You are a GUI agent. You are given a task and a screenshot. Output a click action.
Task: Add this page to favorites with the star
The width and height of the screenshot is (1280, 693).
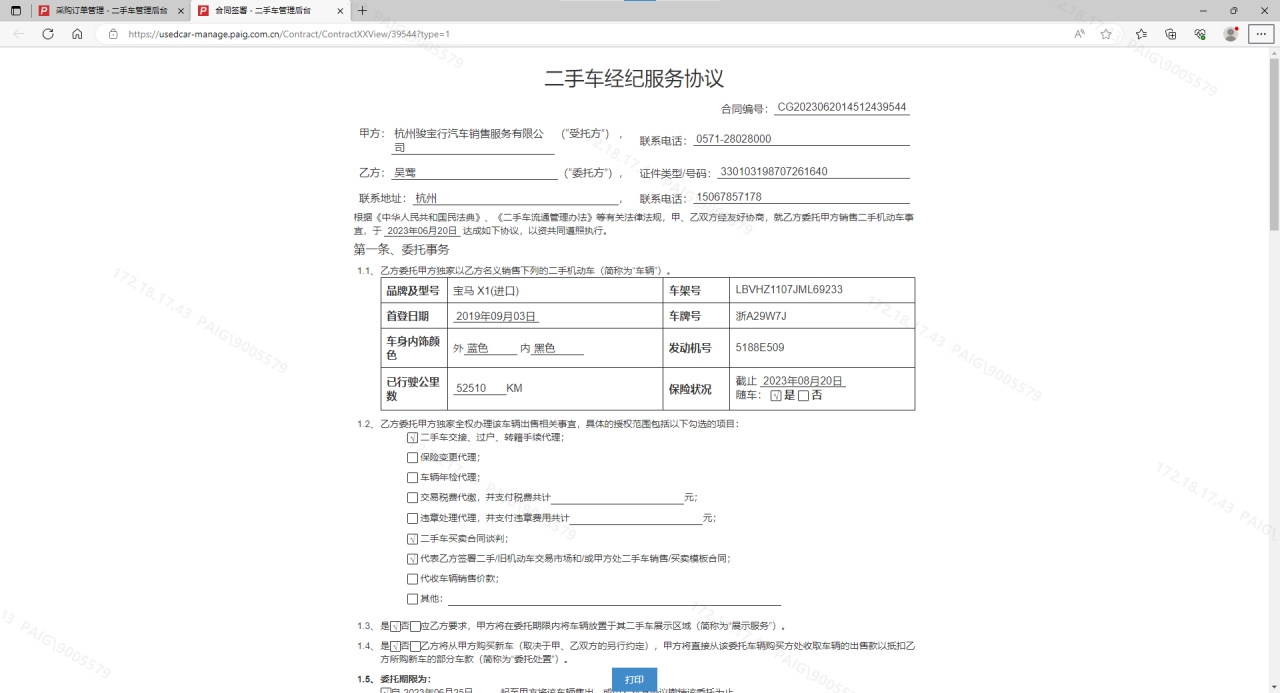pyautogui.click(x=1106, y=34)
